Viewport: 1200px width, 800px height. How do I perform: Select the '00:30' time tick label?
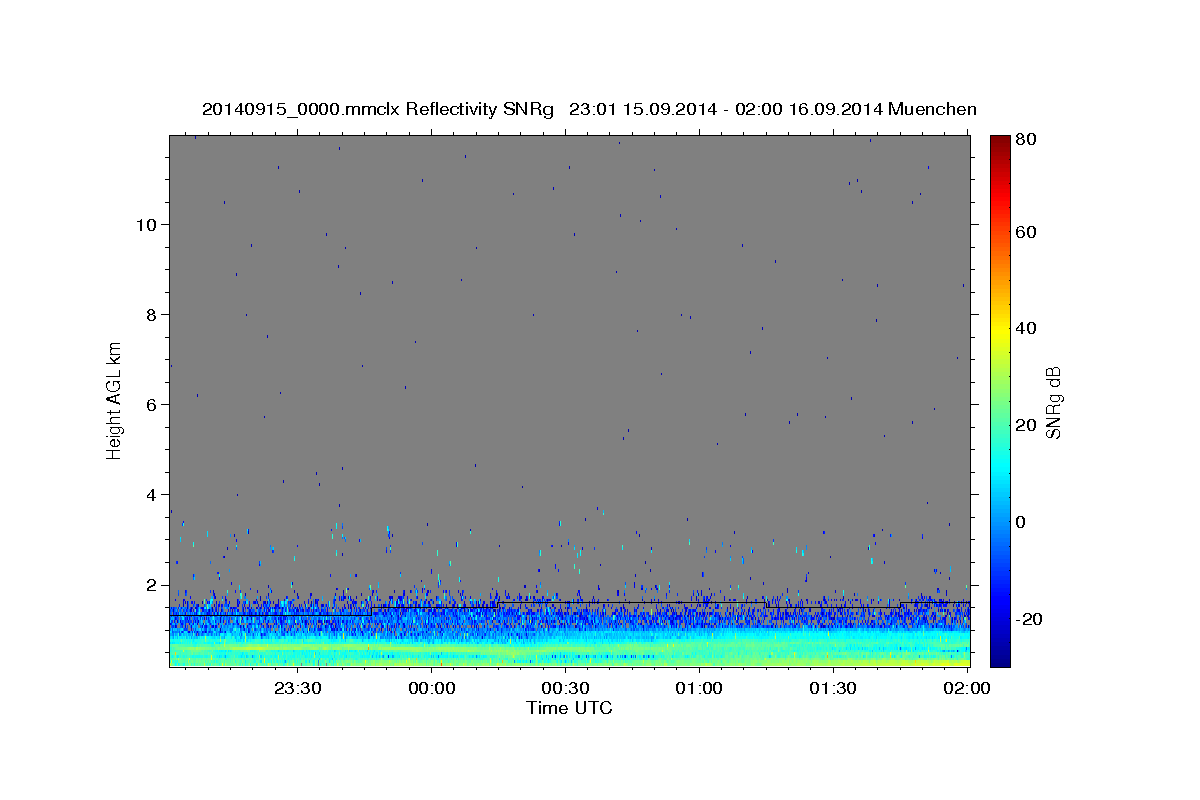(x=565, y=689)
